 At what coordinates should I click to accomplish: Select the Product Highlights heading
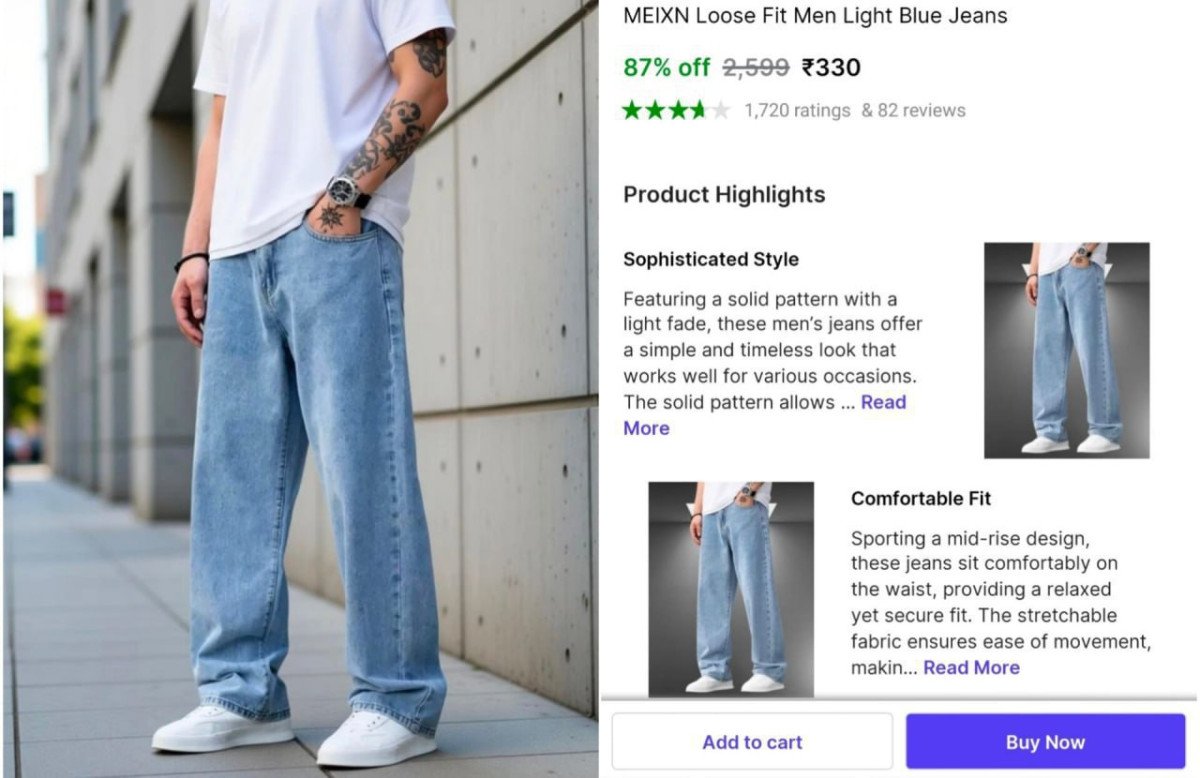click(724, 194)
